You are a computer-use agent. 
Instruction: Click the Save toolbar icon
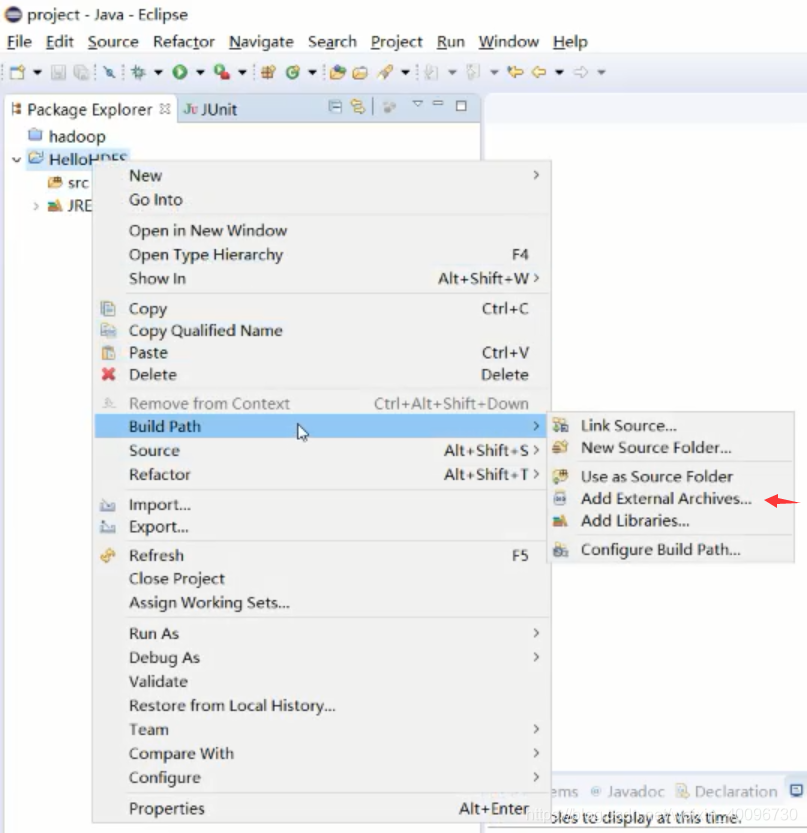(58, 72)
